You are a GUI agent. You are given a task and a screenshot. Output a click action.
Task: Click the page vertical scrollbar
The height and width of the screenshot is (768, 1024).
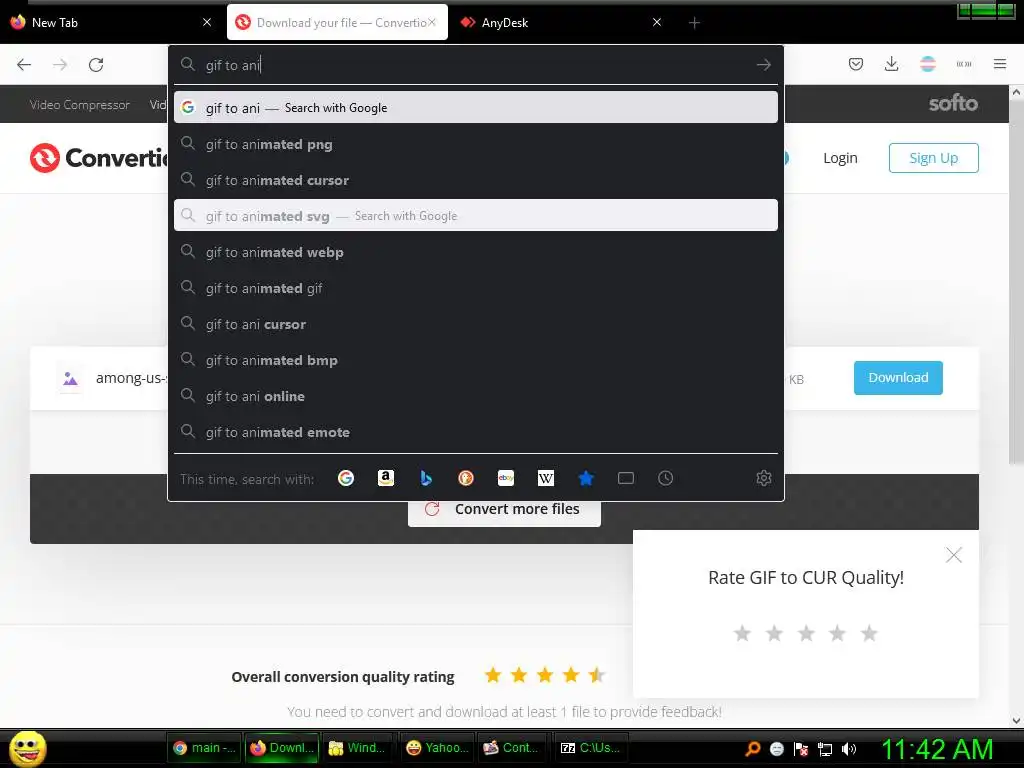click(x=1016, y=281)
